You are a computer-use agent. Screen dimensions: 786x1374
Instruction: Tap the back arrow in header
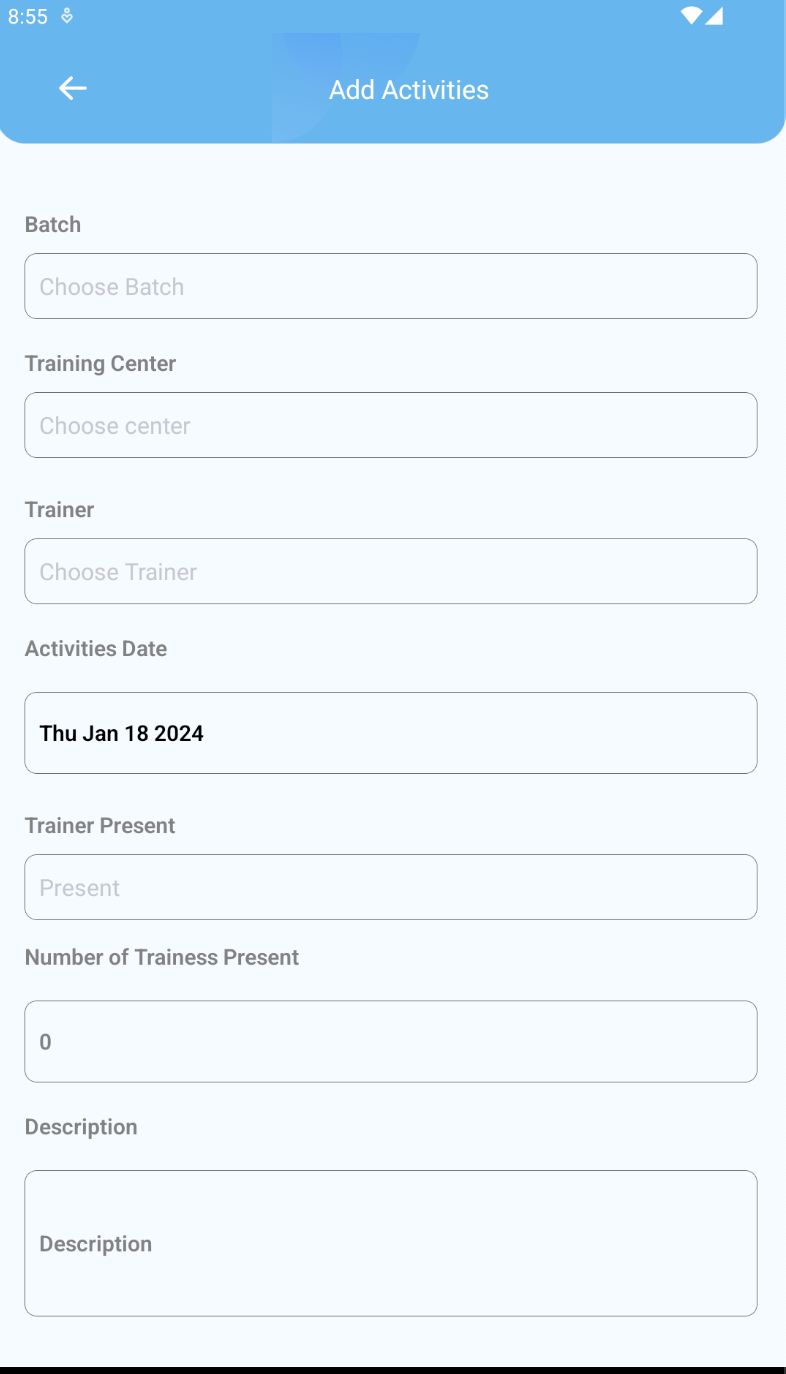[x=73, y=89]
